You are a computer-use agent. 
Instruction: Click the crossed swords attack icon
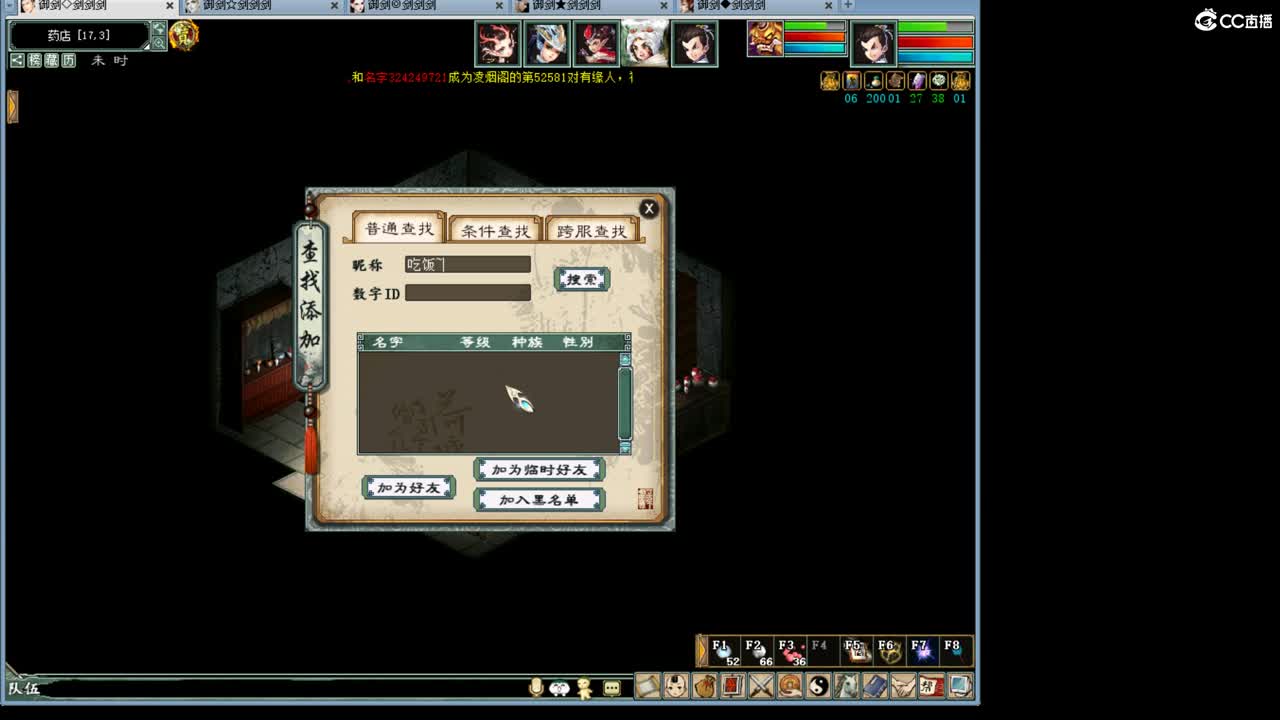pos(762,687)
